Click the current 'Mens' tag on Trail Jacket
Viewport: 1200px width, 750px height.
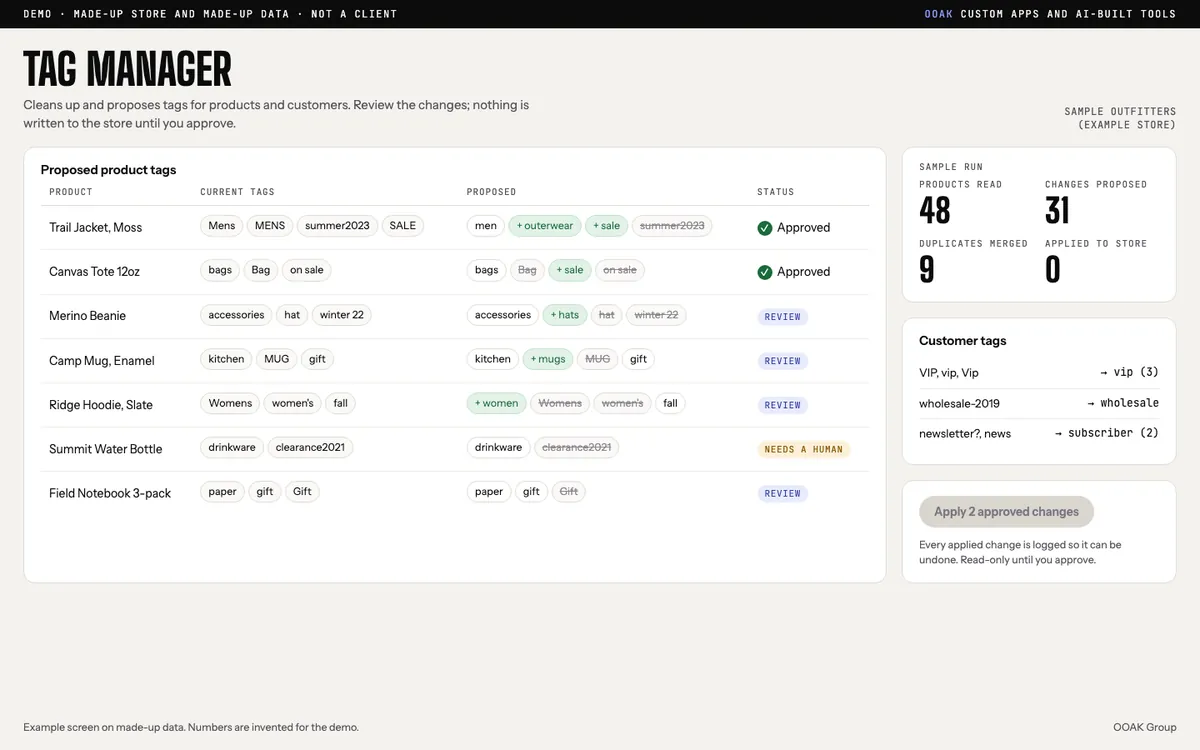[222, 226]
